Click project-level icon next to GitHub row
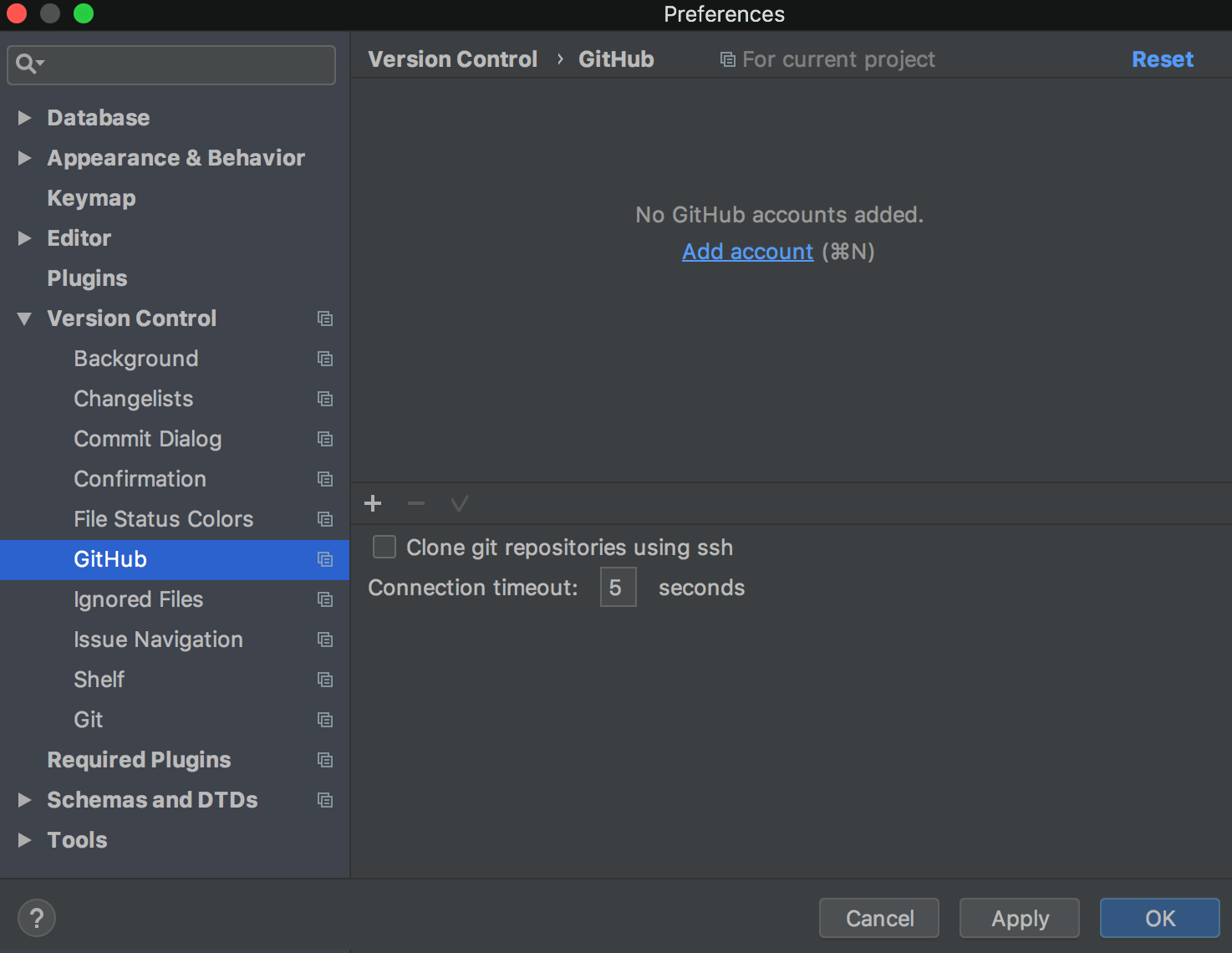 (325, 559)
